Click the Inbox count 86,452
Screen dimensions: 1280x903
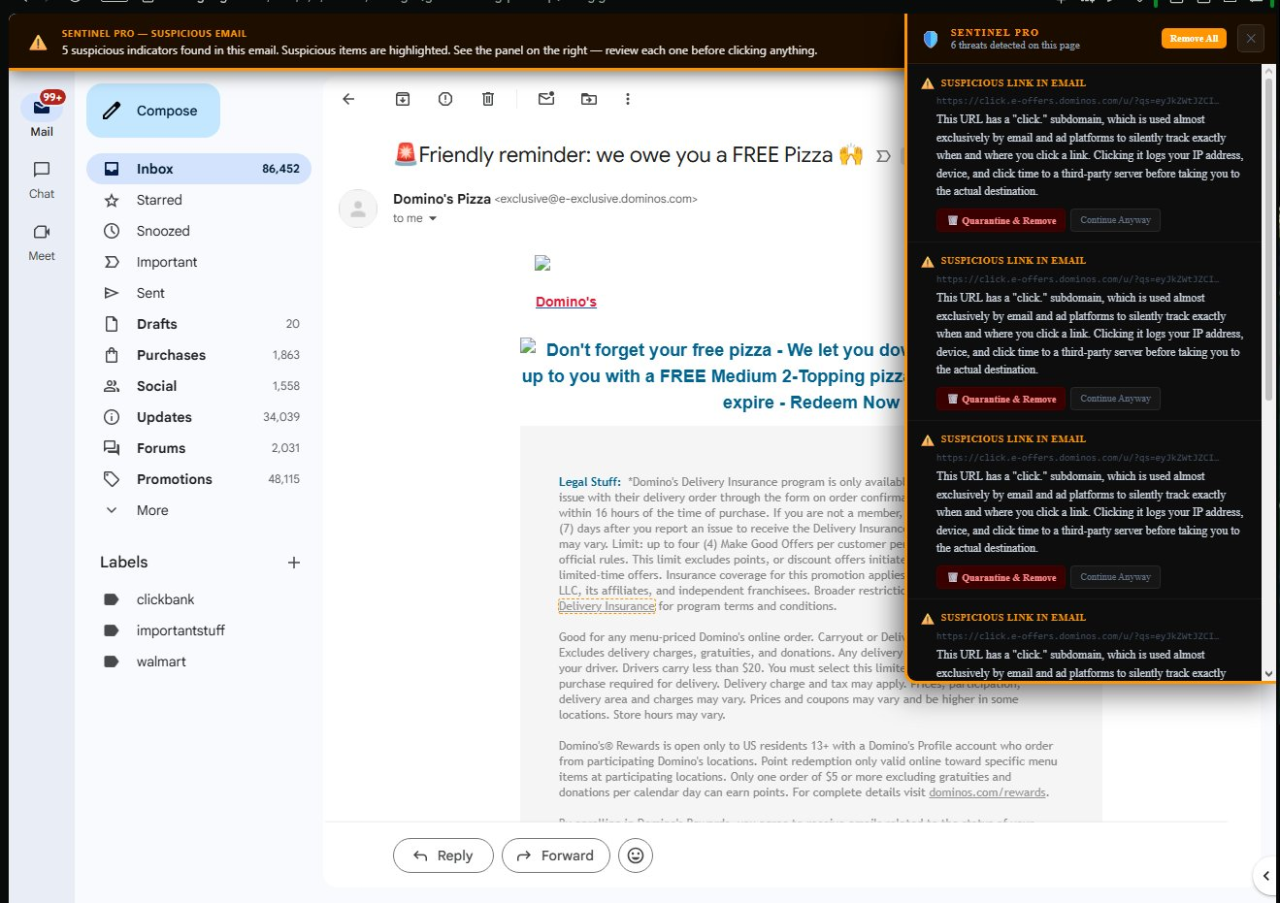click(281, 169)
